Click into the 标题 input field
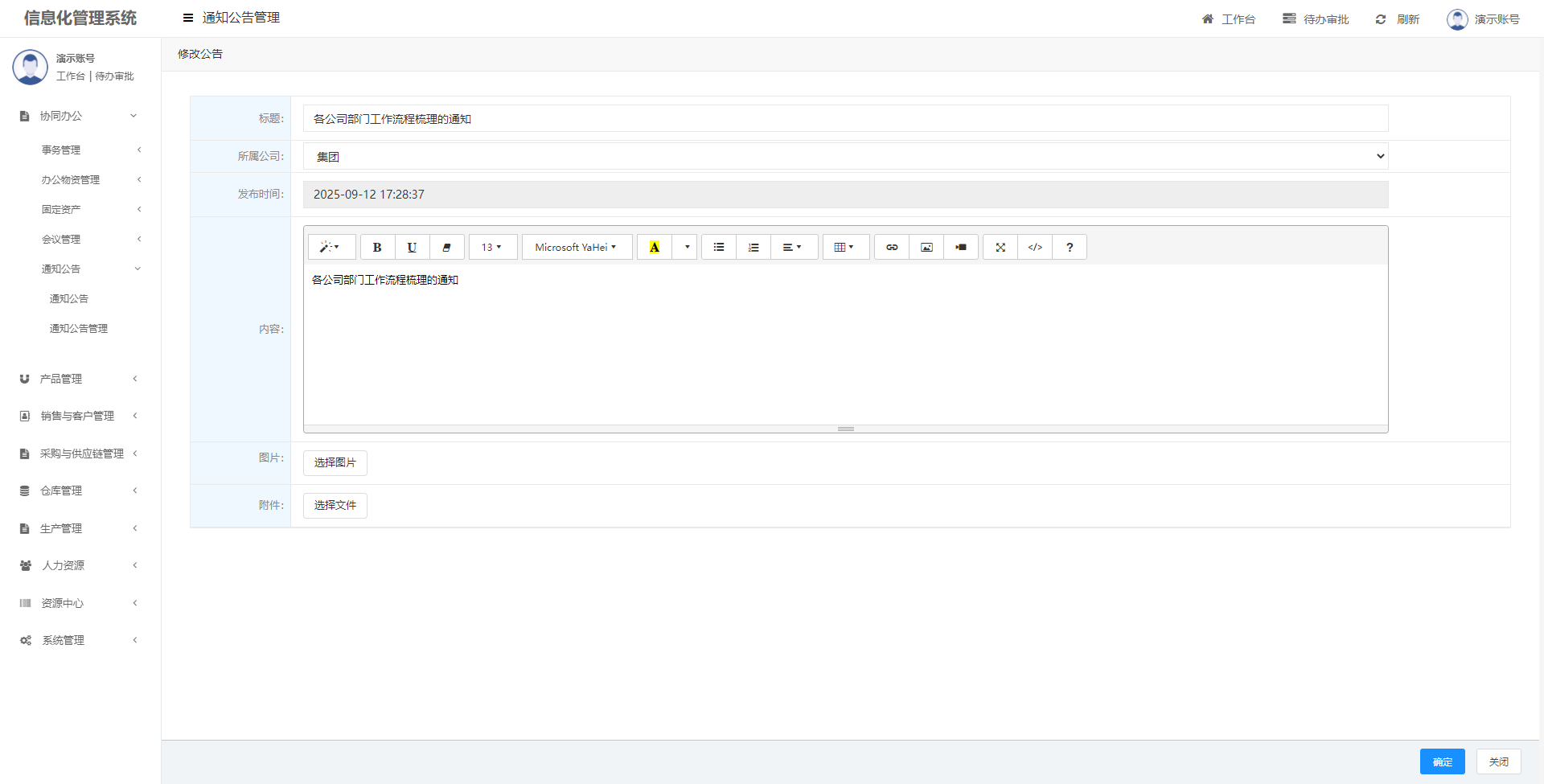 click(x=845, y=119)
